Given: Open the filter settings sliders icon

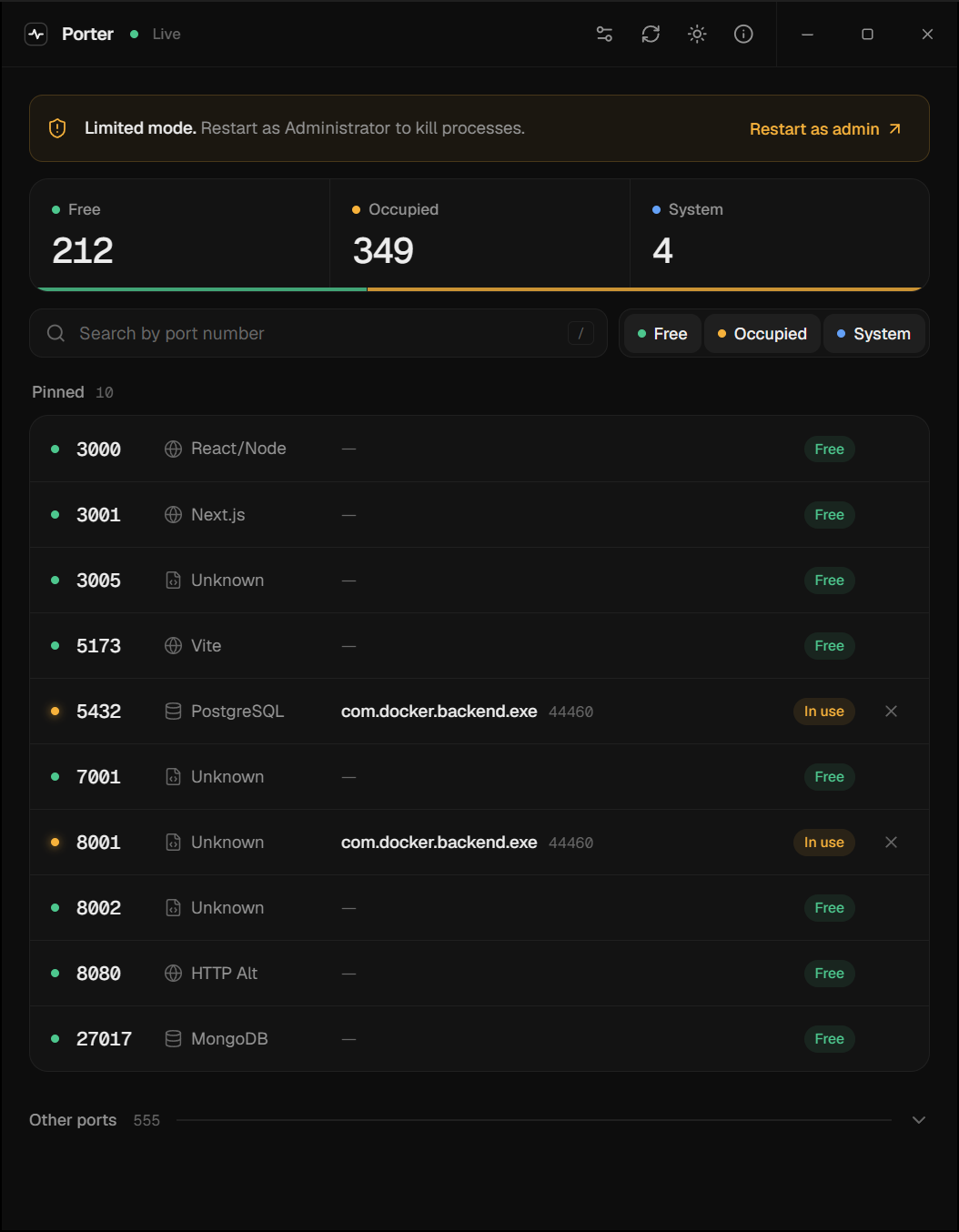Looking at the screenshot, I should 604,34.
